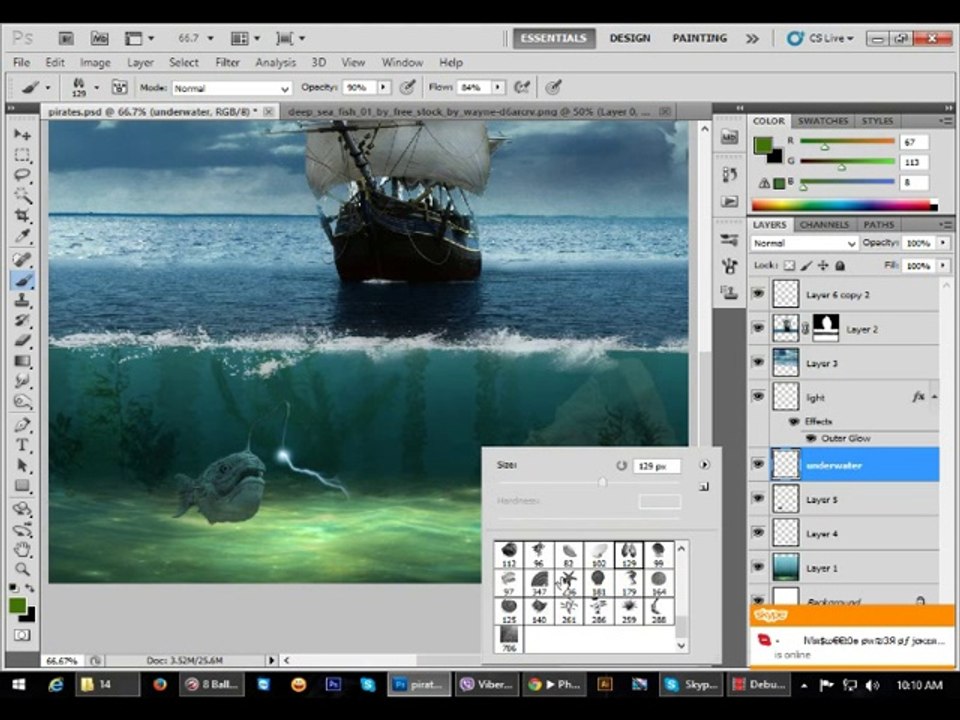
Task: Switch to the Design workspace
Action: click(629, 38)
